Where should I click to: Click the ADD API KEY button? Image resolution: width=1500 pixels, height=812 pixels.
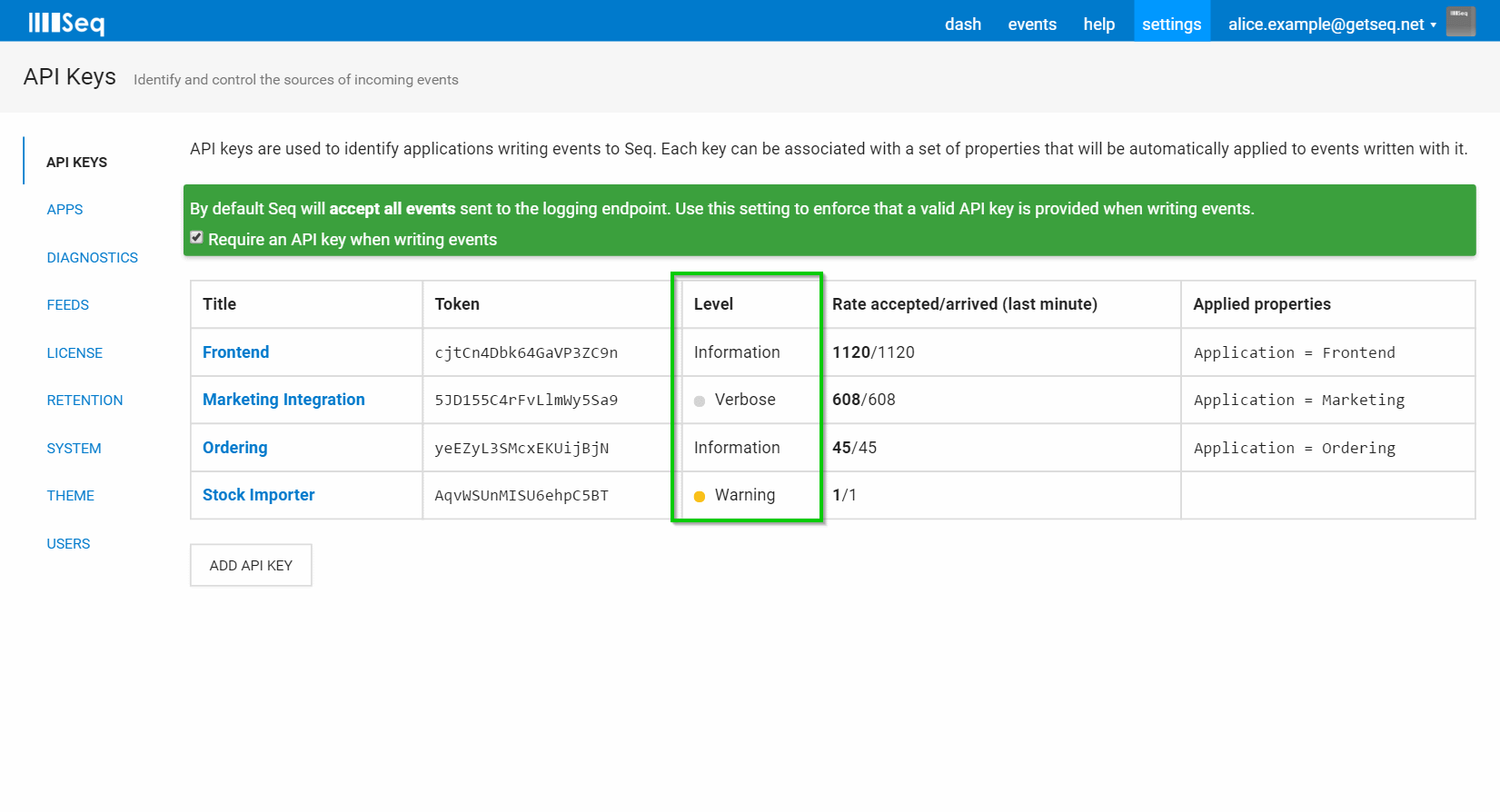(x=251, y=565)
